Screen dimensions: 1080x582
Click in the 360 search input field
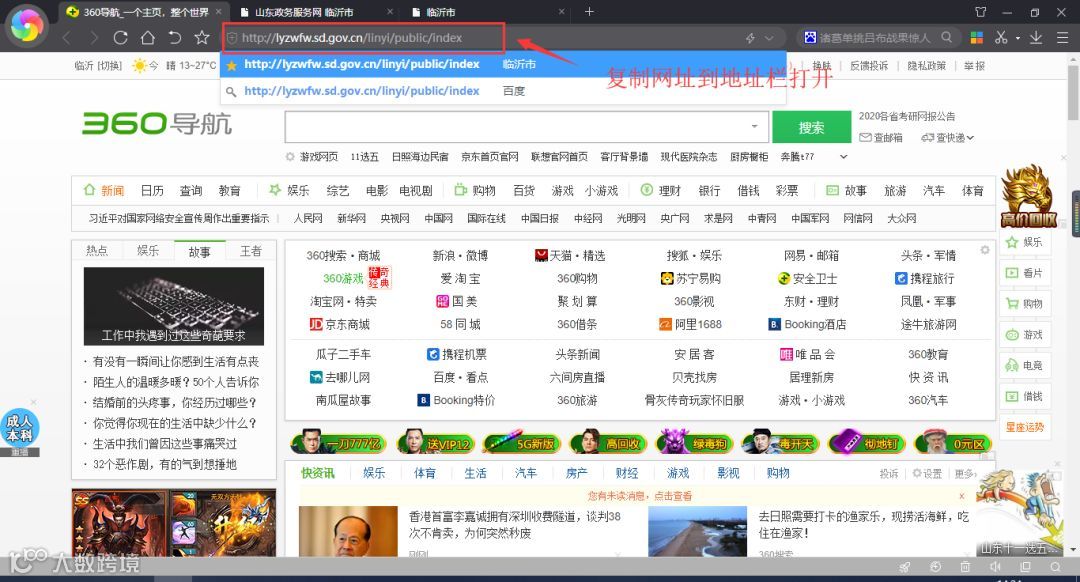[x=517, y=127]
